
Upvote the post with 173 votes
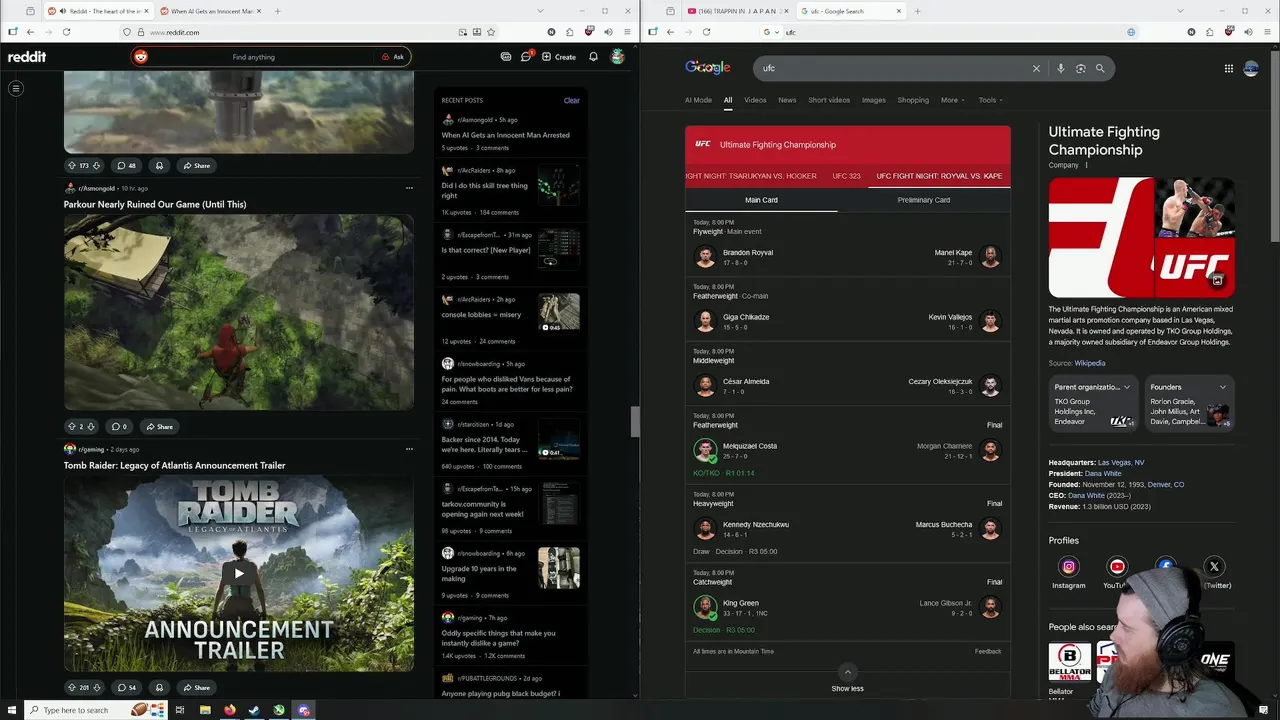click(x=72, y=166)
